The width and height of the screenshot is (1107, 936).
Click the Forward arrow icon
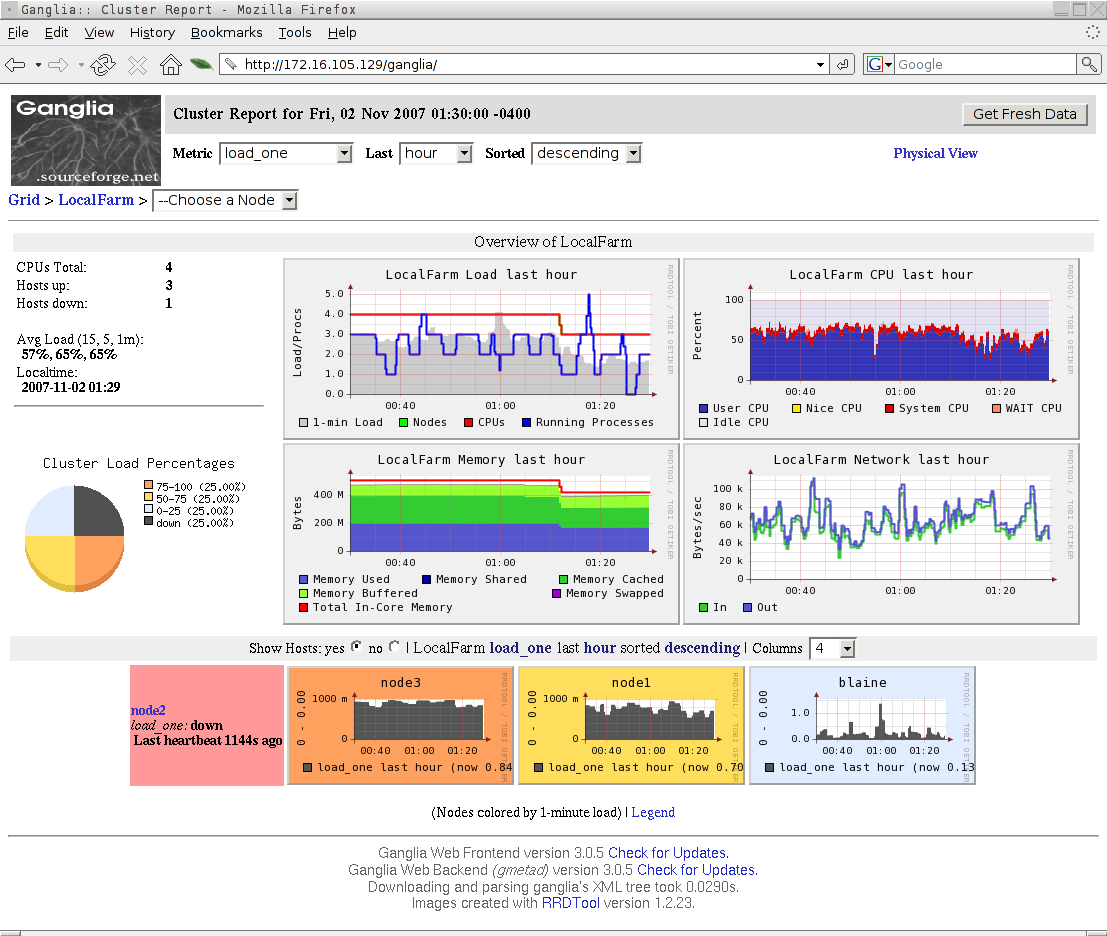click(x=58, y=65)
